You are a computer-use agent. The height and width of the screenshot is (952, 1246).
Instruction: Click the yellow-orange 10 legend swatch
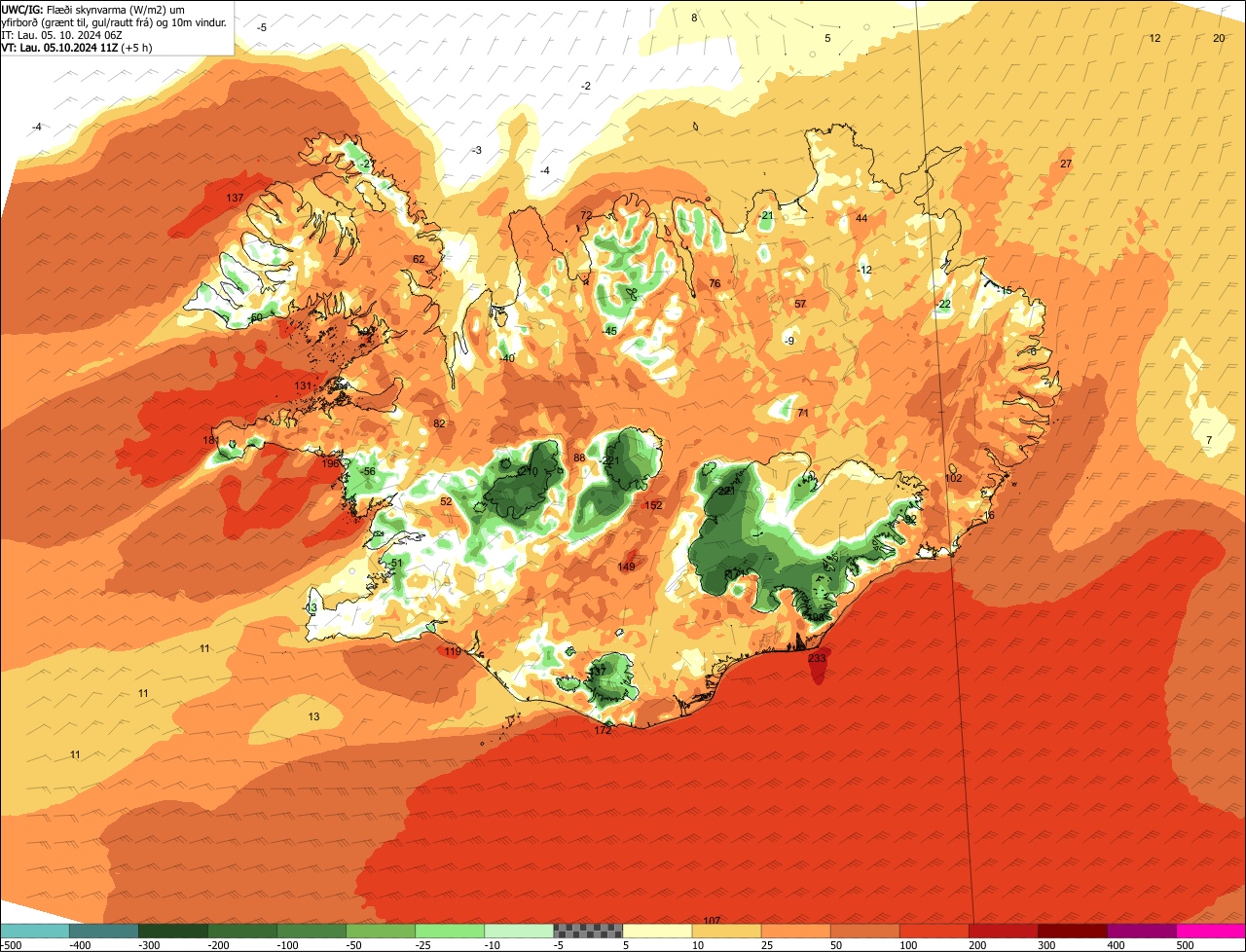(x=726, y=931)
